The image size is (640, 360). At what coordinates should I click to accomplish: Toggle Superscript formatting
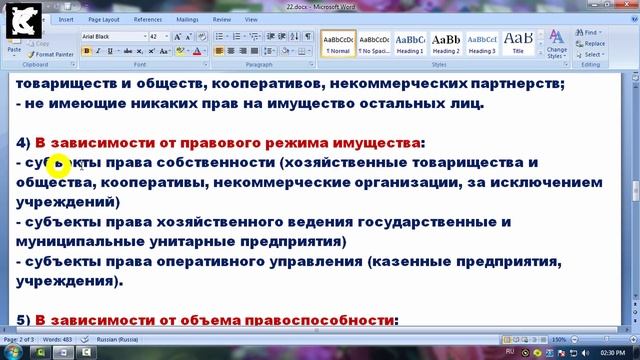click(151, 51)
